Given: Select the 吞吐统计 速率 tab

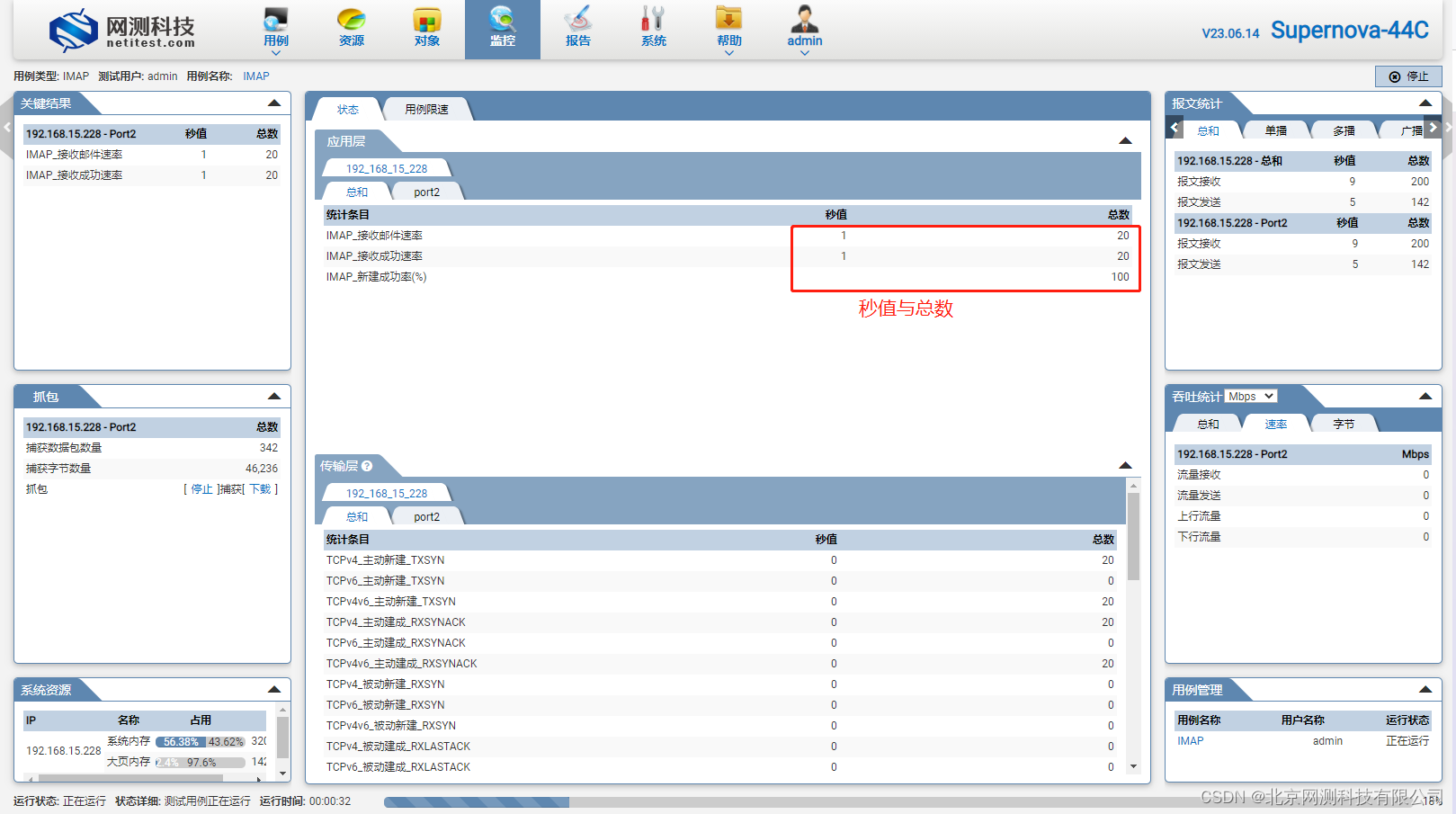Looking at the screenshot, I should [x=1276, y=424].
